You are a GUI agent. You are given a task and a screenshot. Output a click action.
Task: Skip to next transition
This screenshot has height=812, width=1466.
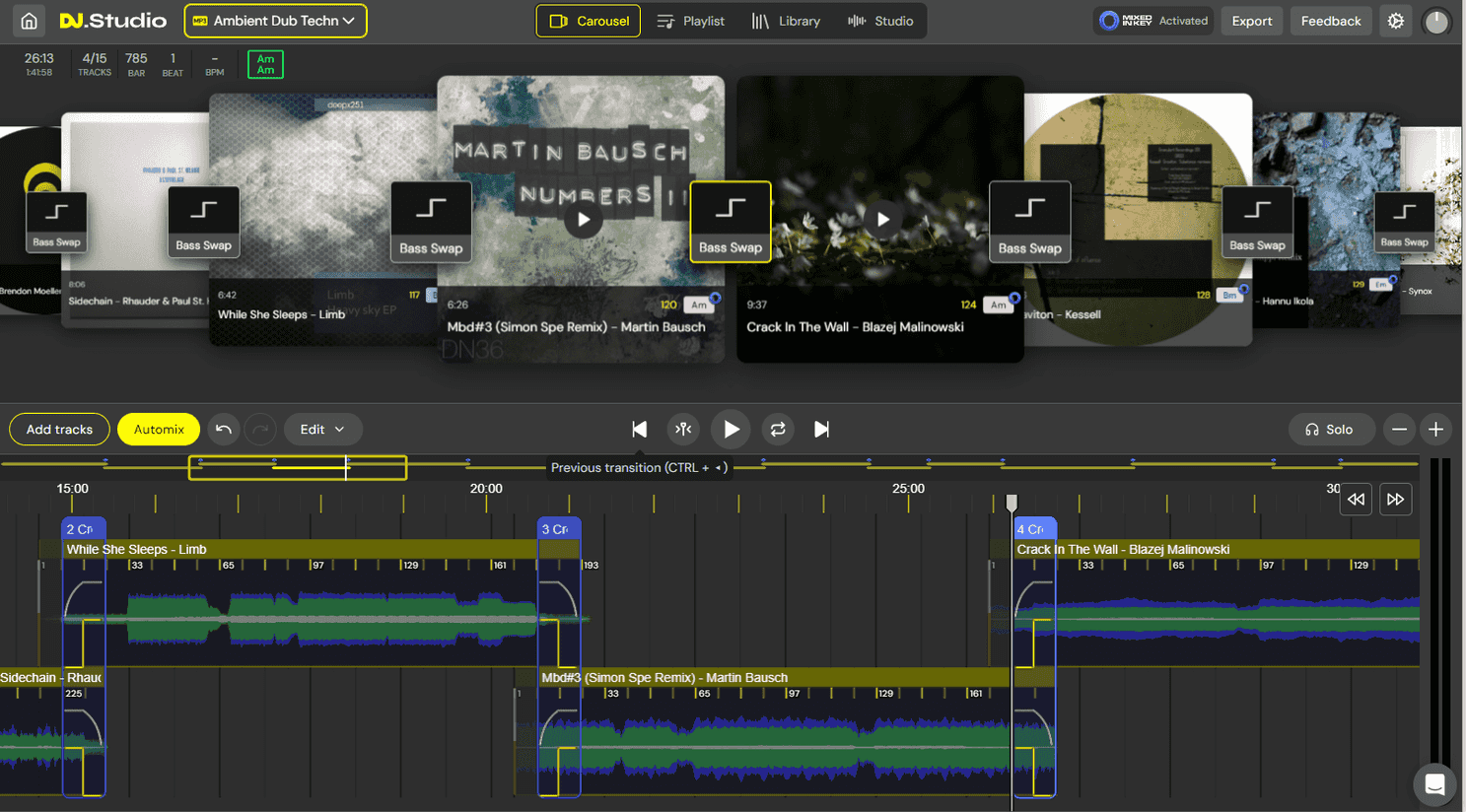pyautogui.click(x=821, y=429)
